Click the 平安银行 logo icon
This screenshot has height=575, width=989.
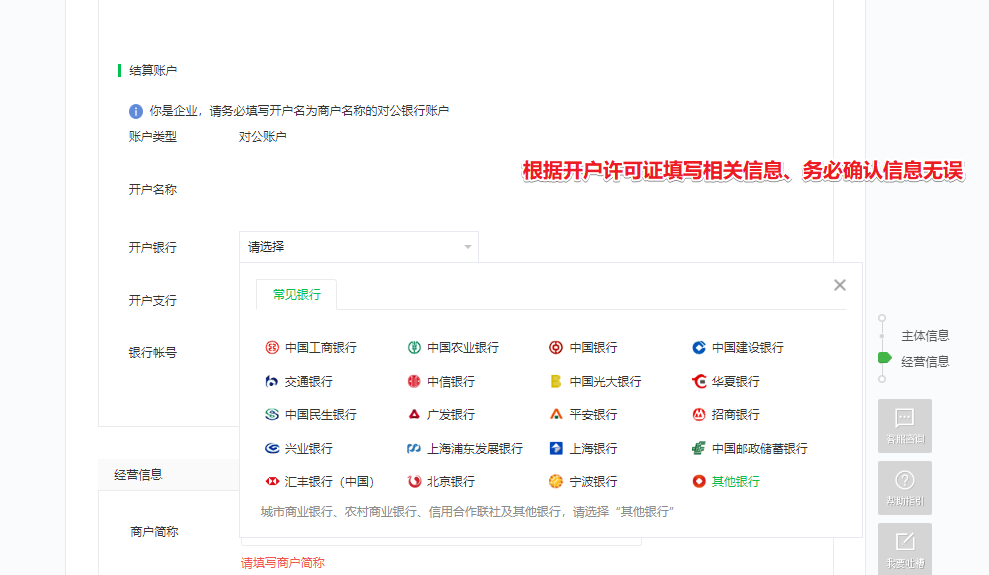(x=556, y=414)
